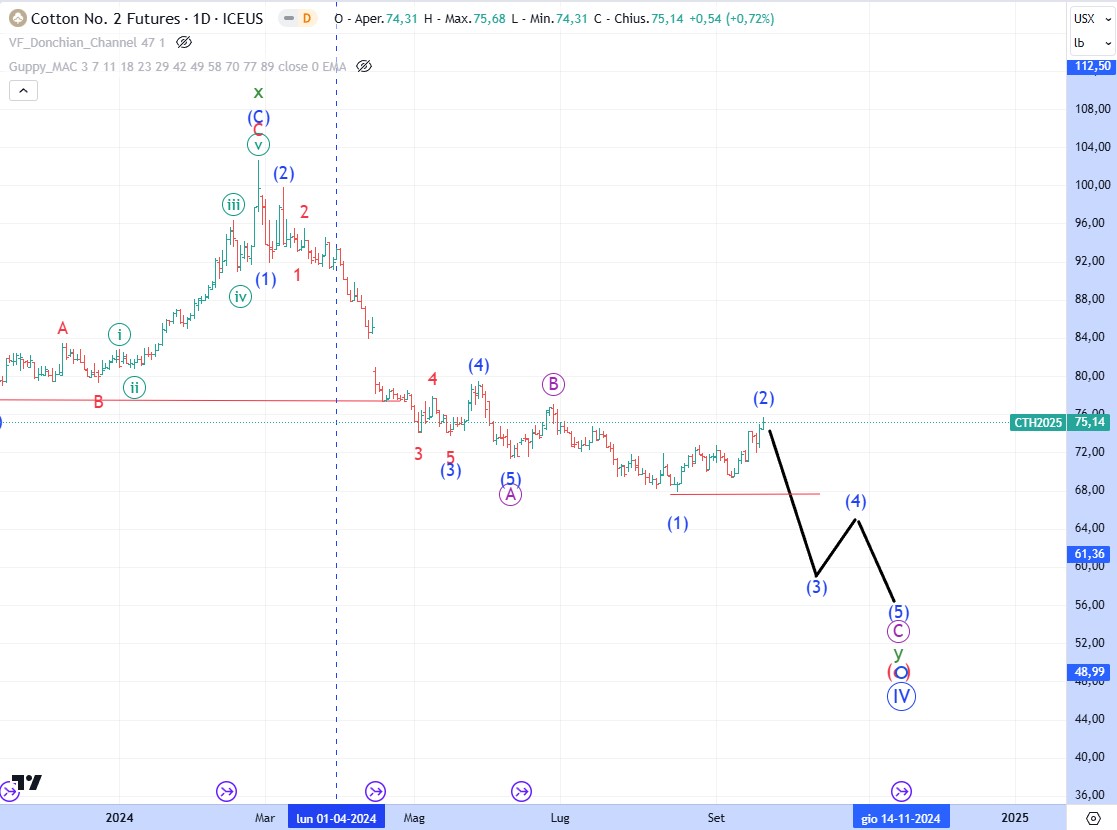Open the USX currency dropdown
The width and height of the screenshot is (1117, 830).
click(1093, 19)
